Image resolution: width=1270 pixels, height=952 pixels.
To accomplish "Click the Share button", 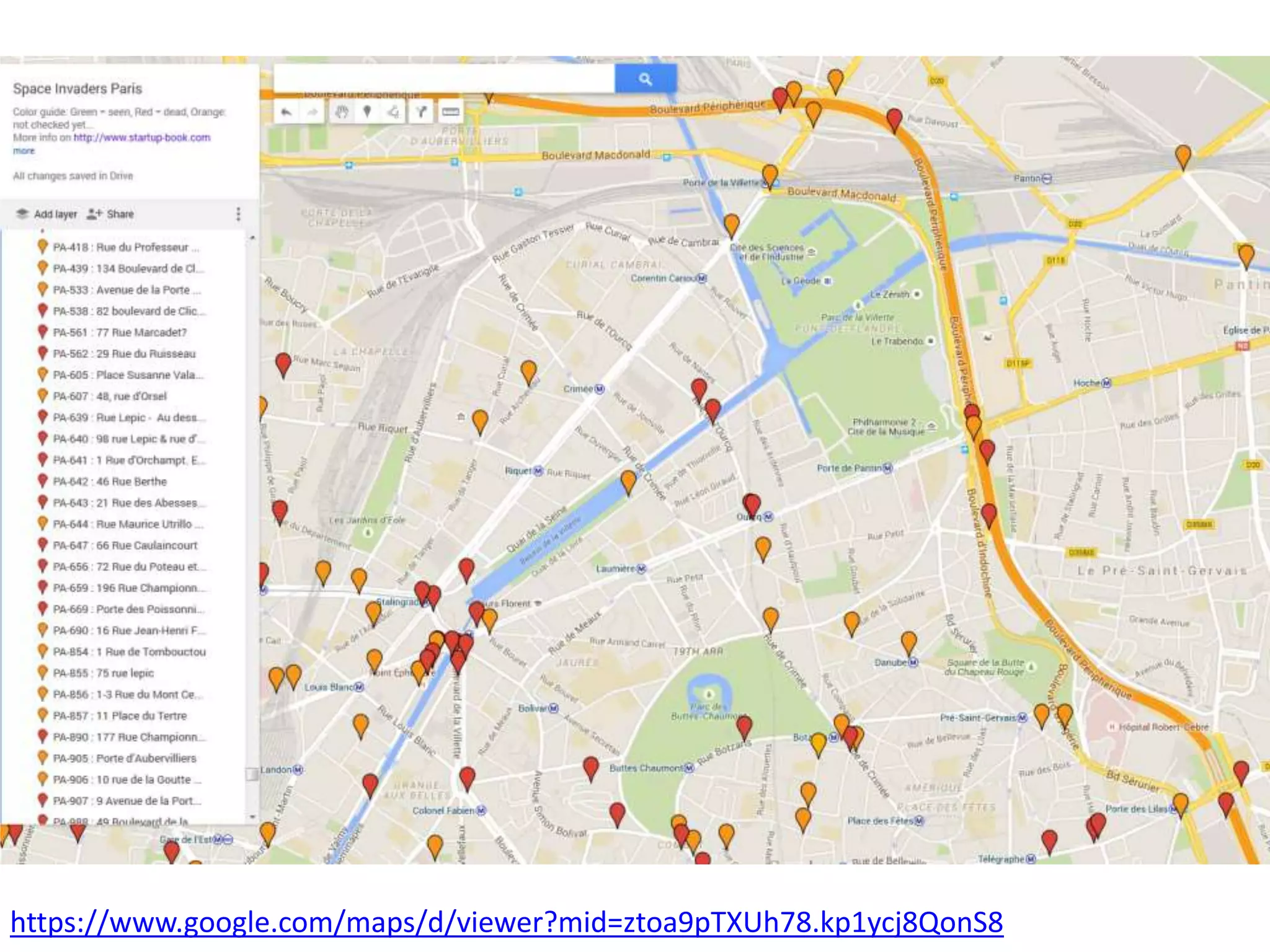I will (110, 214).
